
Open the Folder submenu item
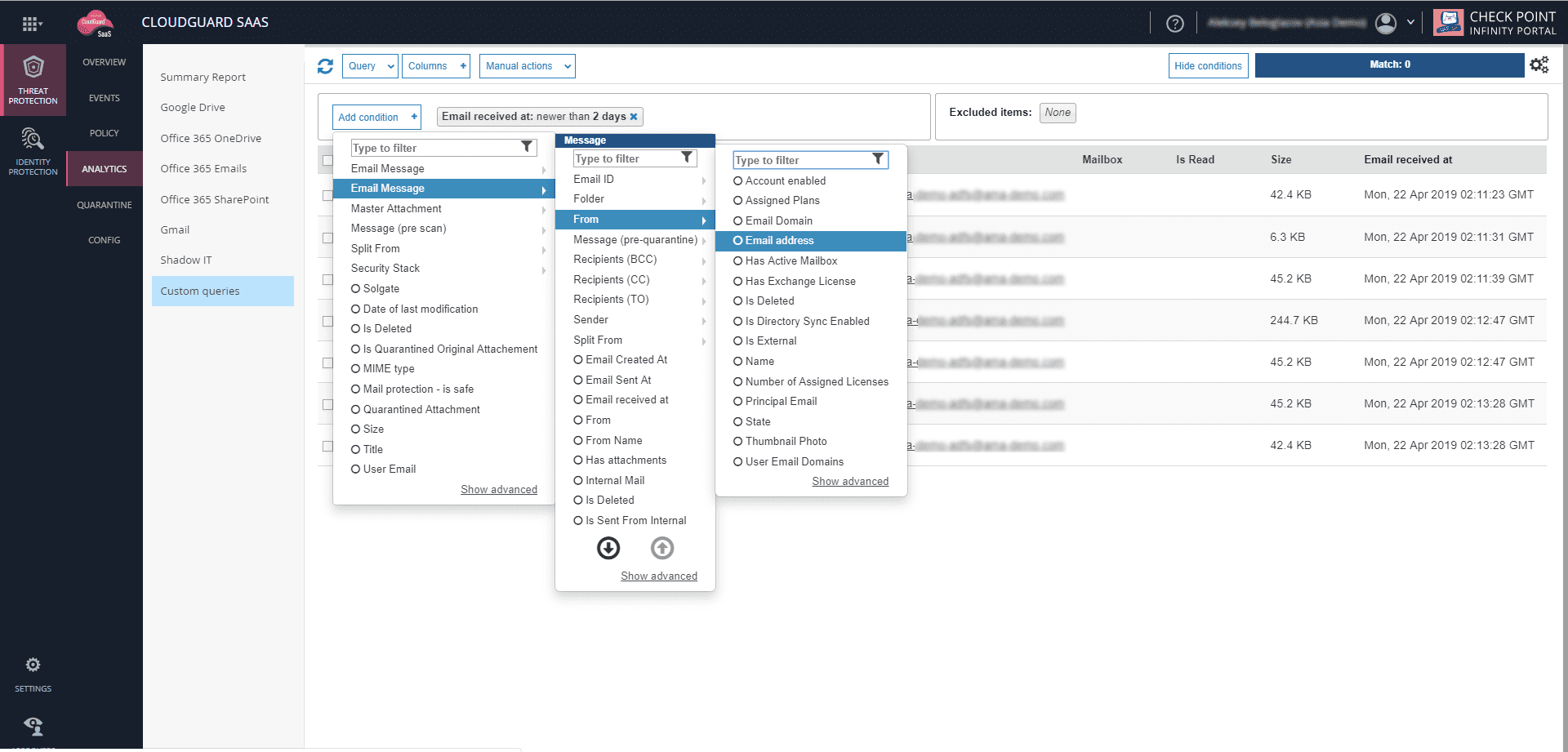[635, 199]
